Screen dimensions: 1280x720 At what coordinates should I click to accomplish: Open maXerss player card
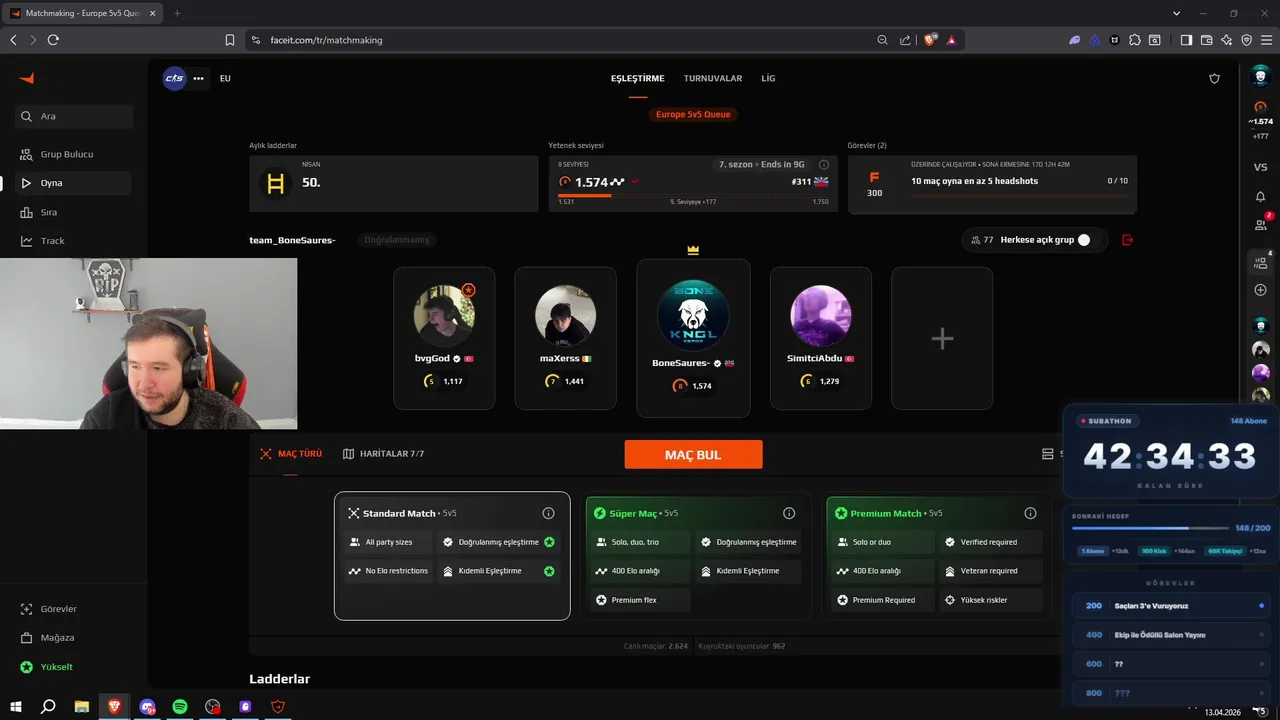tap(565, 338)
